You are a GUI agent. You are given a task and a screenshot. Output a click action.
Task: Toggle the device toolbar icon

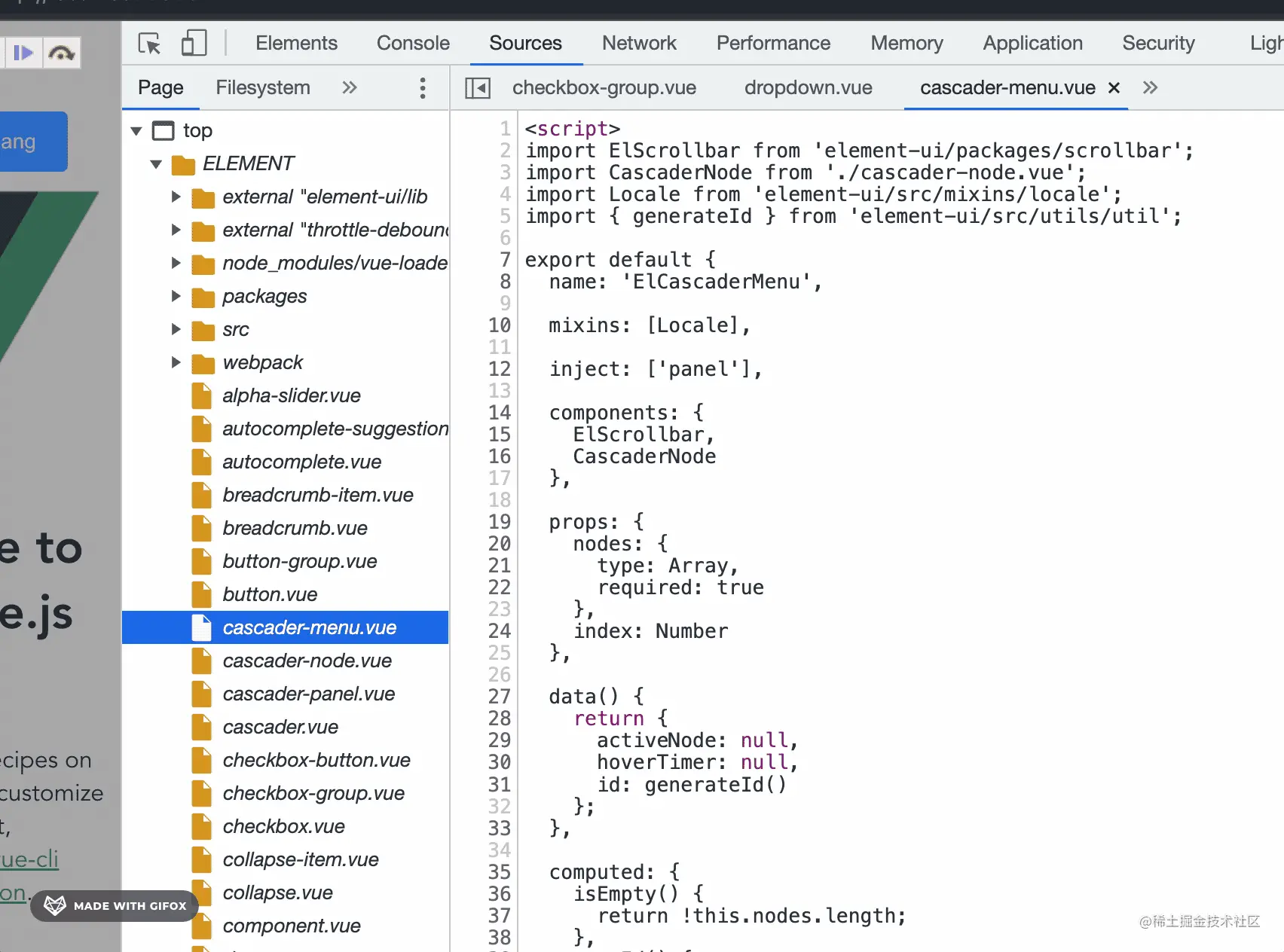194,43
